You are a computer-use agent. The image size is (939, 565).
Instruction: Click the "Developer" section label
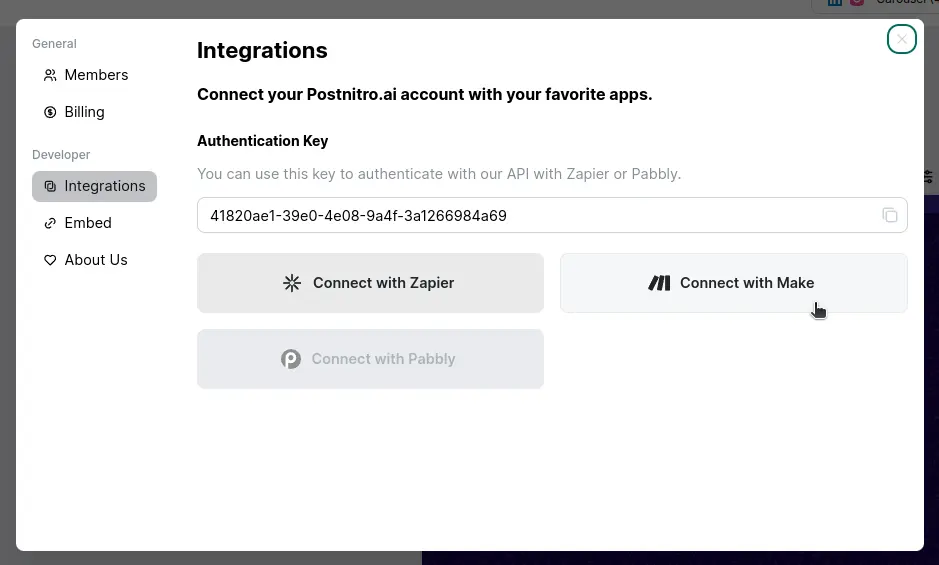coord(61,155)
